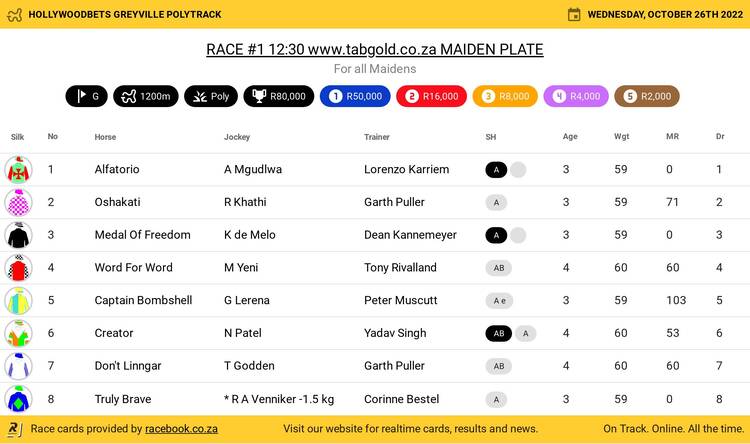750x444 pixels.
Task: Click Captain Bombshell's yellow silk icon
Action: pyautogui.click(x=18, y=300)
